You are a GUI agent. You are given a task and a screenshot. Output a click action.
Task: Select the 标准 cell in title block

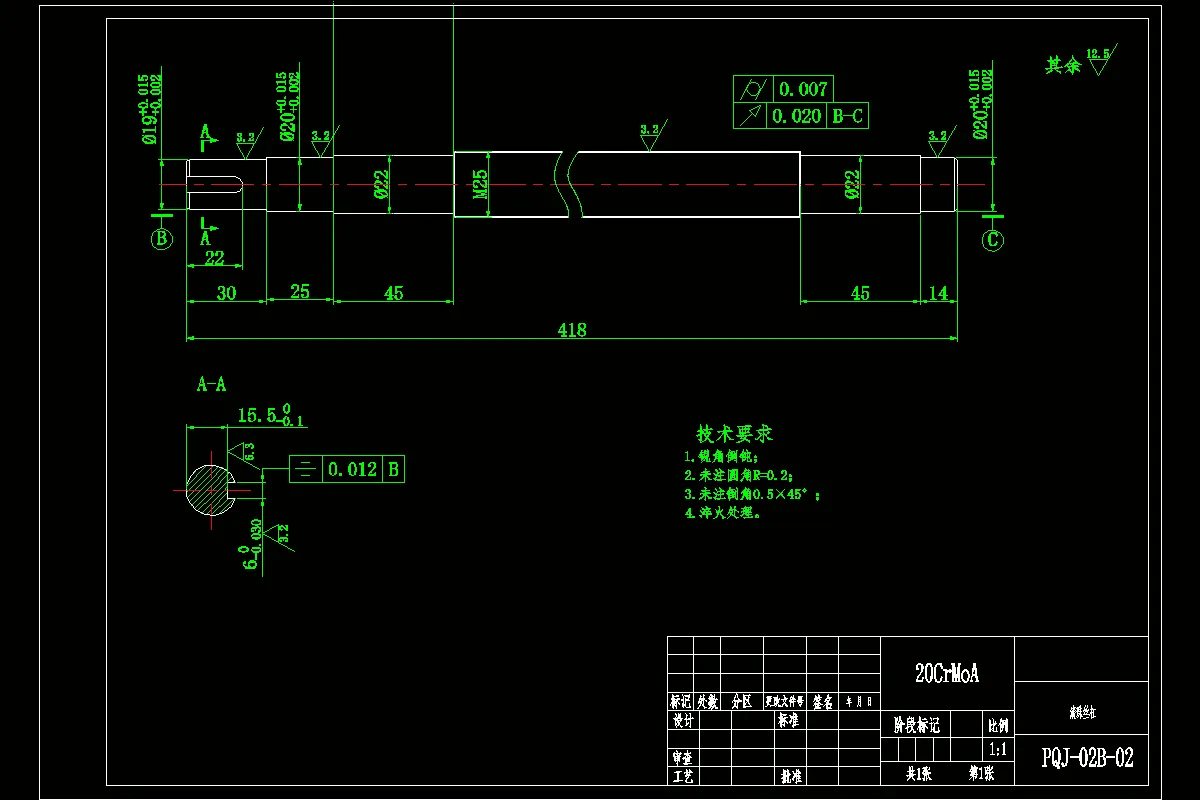788,720
